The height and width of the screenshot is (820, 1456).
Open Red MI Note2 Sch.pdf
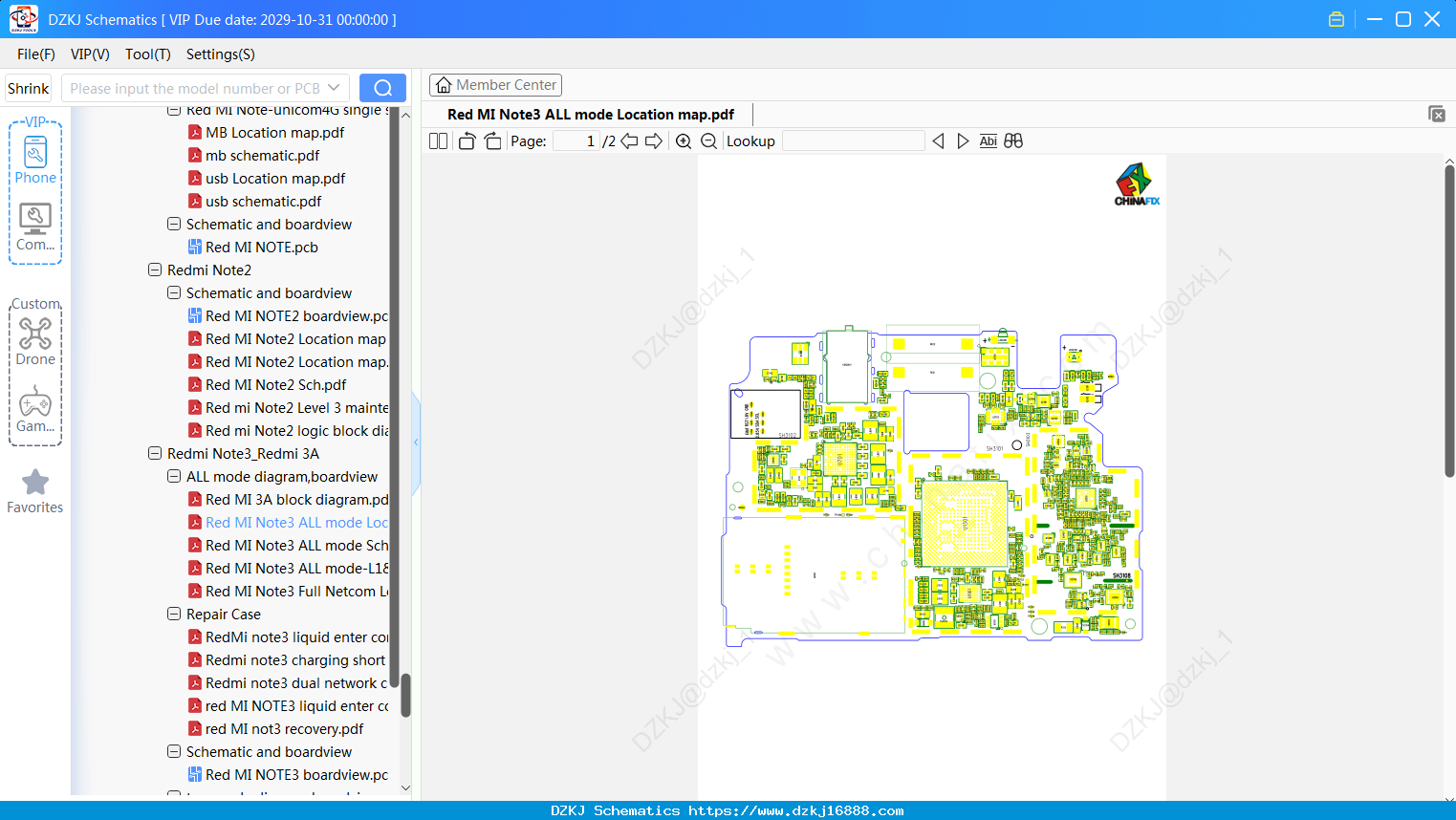tap(268, 385)
